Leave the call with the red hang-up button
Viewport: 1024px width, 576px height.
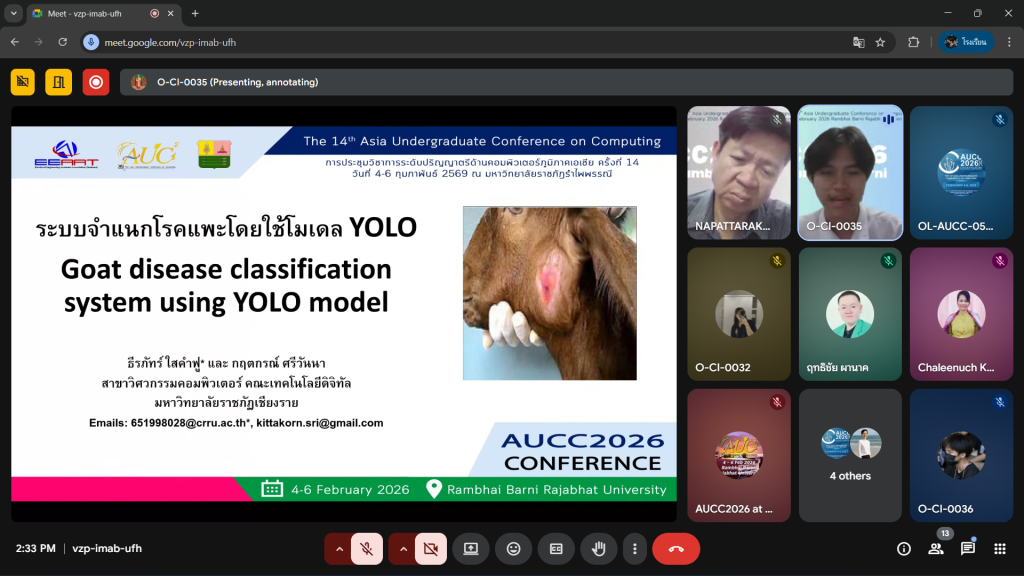(676, 548)
